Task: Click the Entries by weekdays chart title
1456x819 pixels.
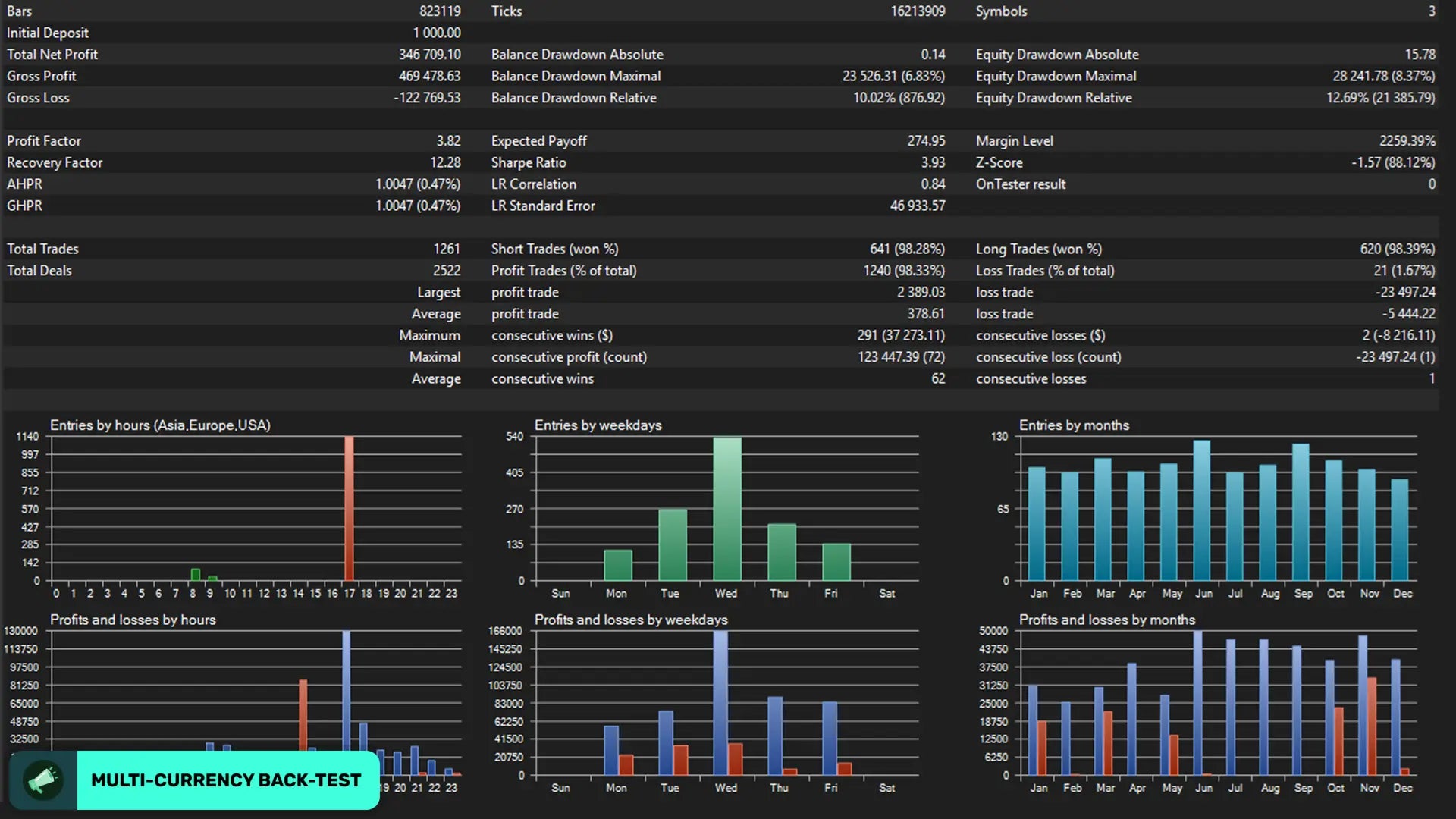Action: [x=598, y=425]
